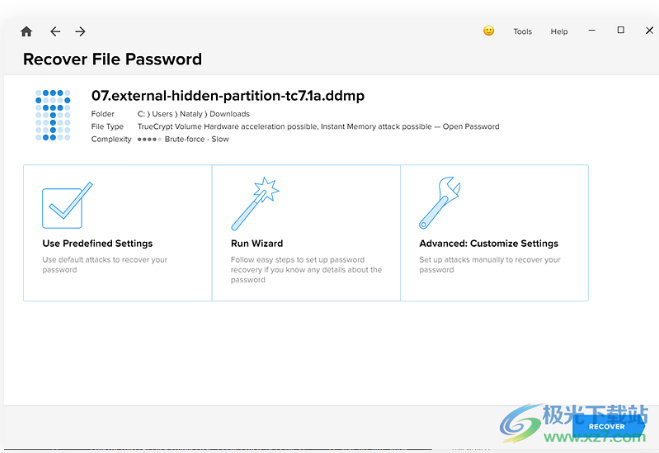
Task: Click the magic wand Wizard icon
Action: tap(255, 204)
